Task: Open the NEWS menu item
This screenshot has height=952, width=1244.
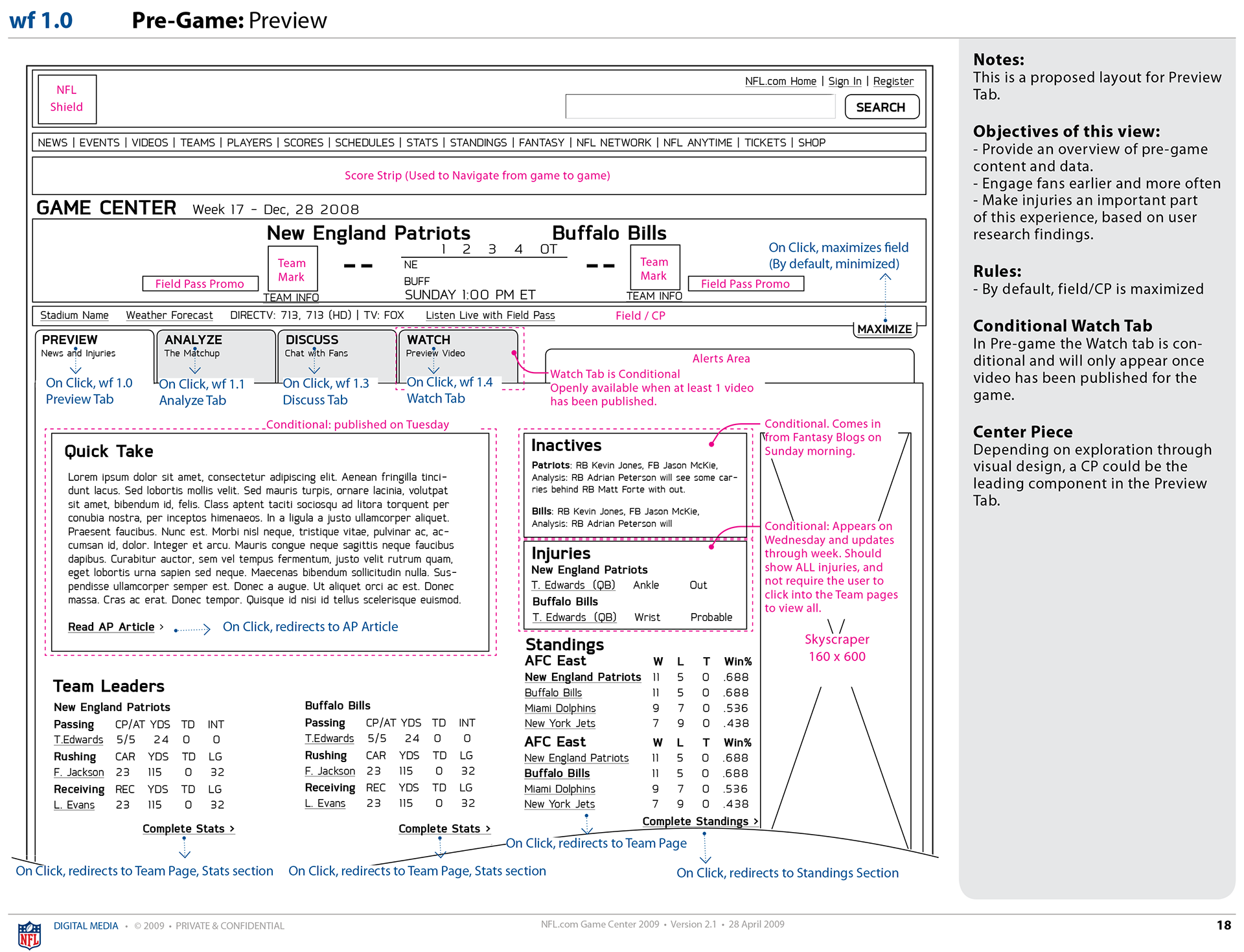Action: [52, 143]
